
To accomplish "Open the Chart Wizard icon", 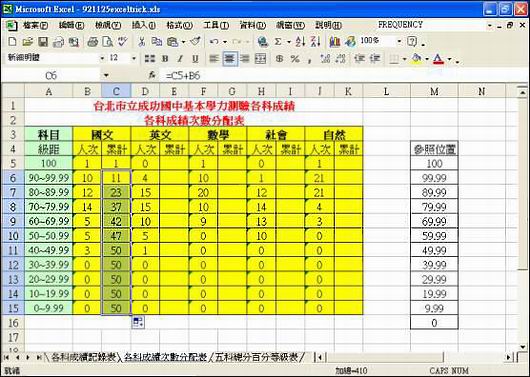I will [x=334, y=42].
